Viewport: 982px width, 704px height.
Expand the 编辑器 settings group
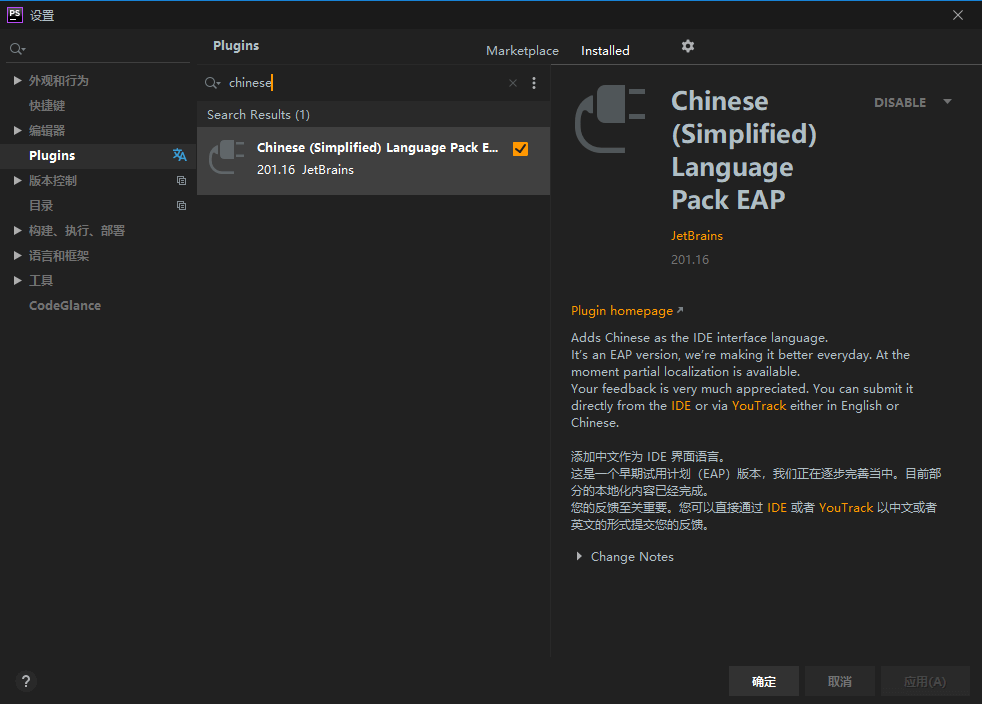[18, 130]
